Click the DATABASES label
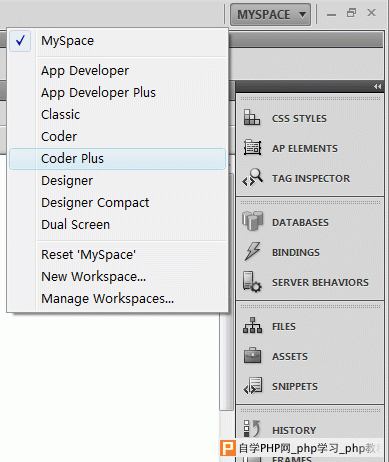 tap(300, 223)
